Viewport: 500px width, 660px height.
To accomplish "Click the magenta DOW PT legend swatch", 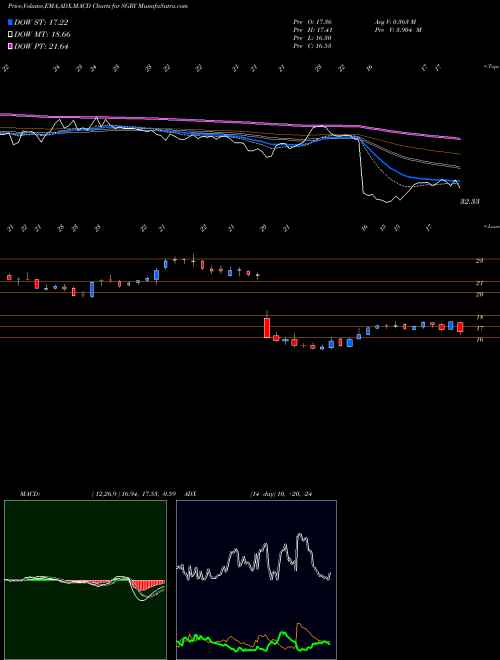I will tap(10, 46).
